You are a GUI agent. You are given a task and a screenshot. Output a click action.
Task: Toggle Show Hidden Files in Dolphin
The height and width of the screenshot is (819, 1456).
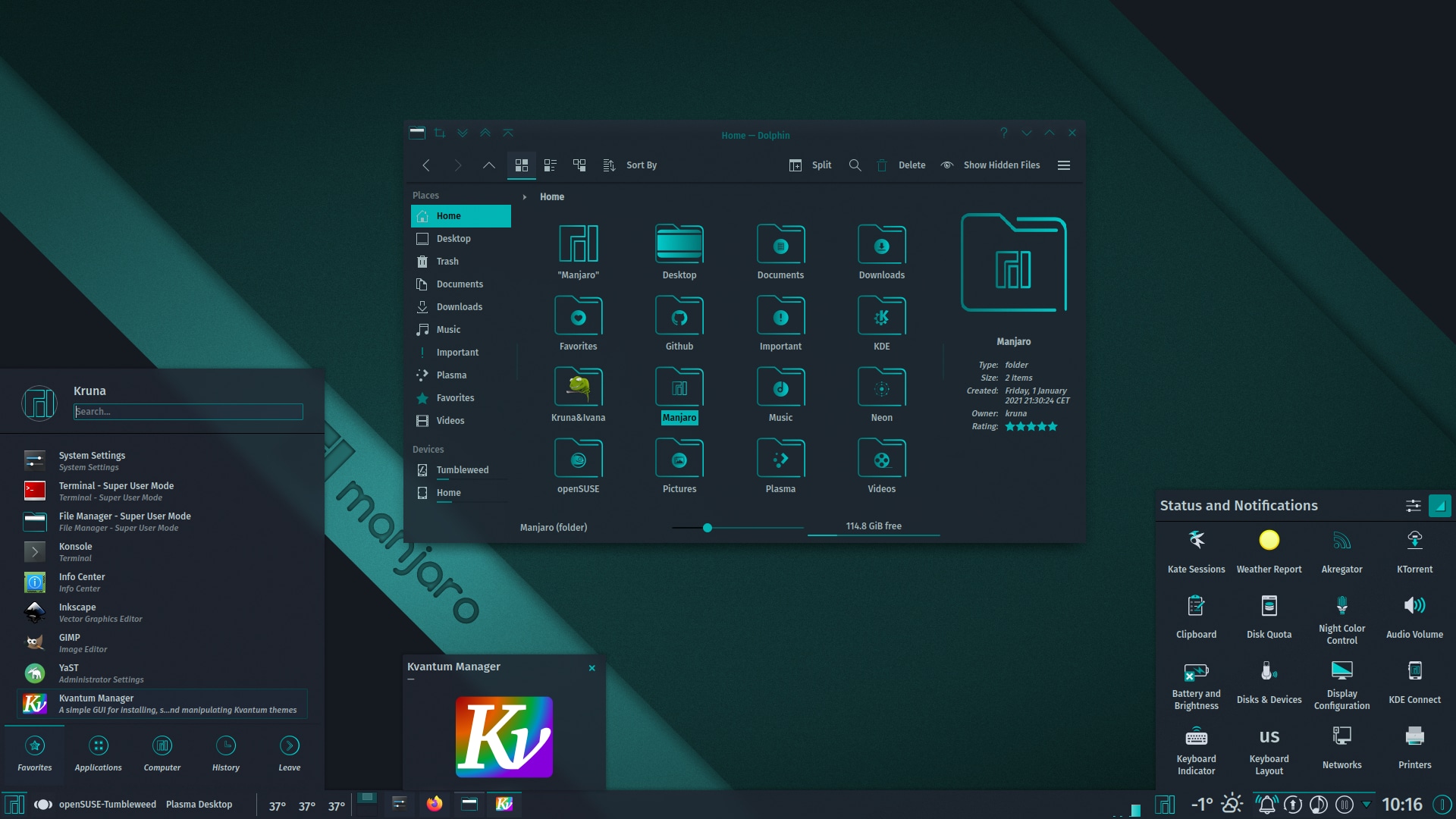(x=990, y=165)
